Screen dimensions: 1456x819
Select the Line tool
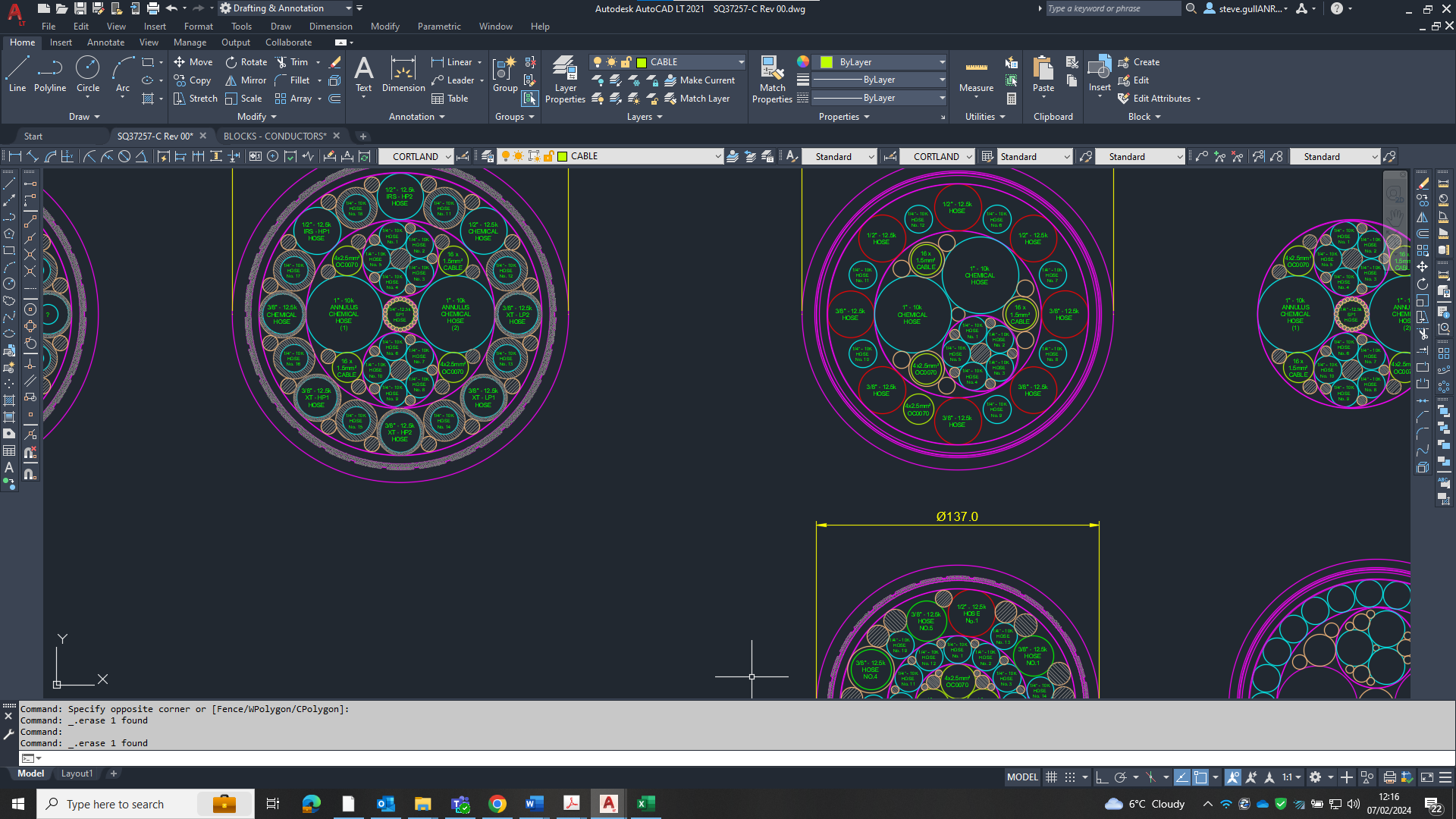tap(17, 73)
